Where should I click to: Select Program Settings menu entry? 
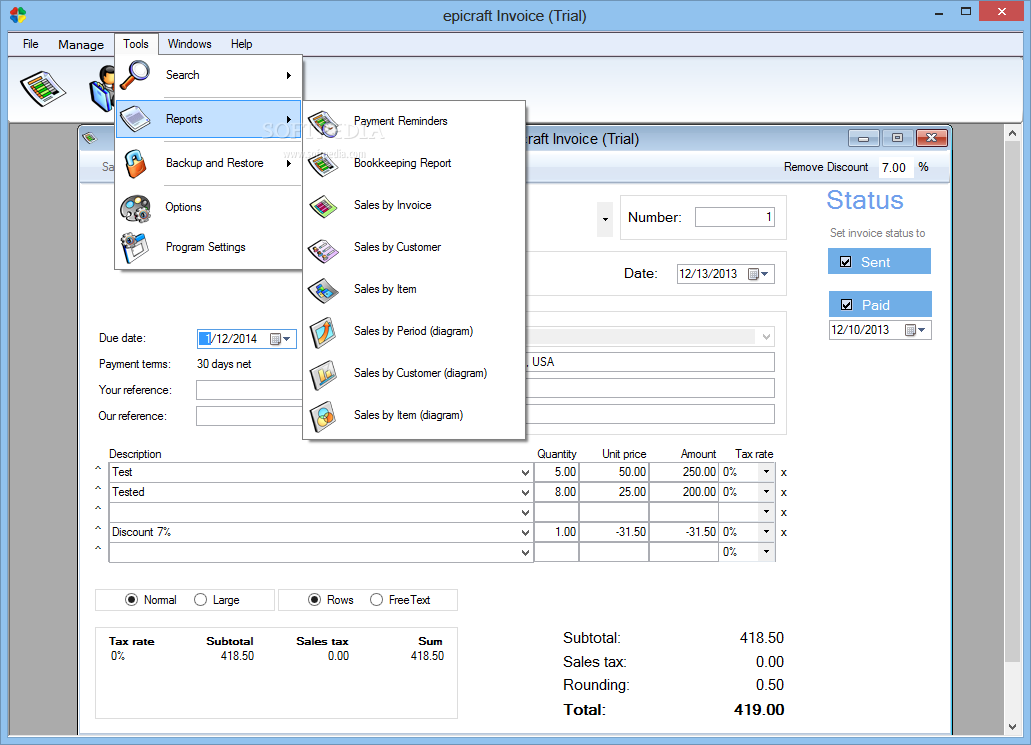tap(208, 247)
